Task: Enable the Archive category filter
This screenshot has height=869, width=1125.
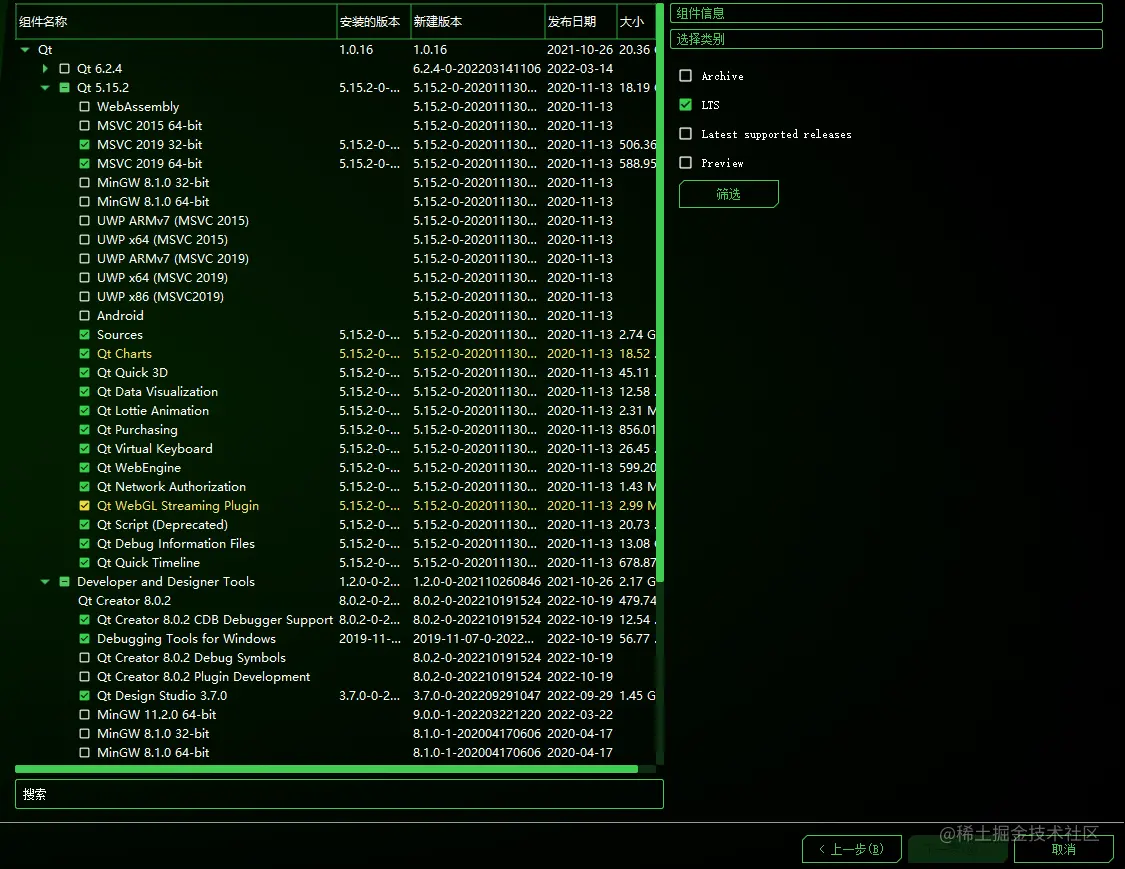Action: pyautogui.click(x=685, y=76)
